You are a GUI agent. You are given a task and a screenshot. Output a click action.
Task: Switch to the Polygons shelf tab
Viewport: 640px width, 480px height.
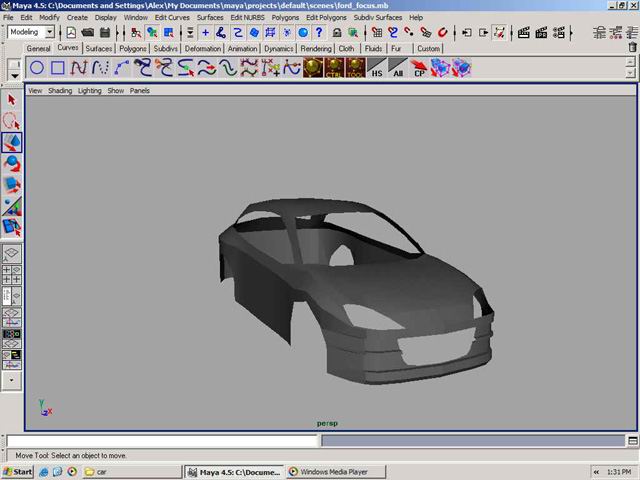(132, 48)
